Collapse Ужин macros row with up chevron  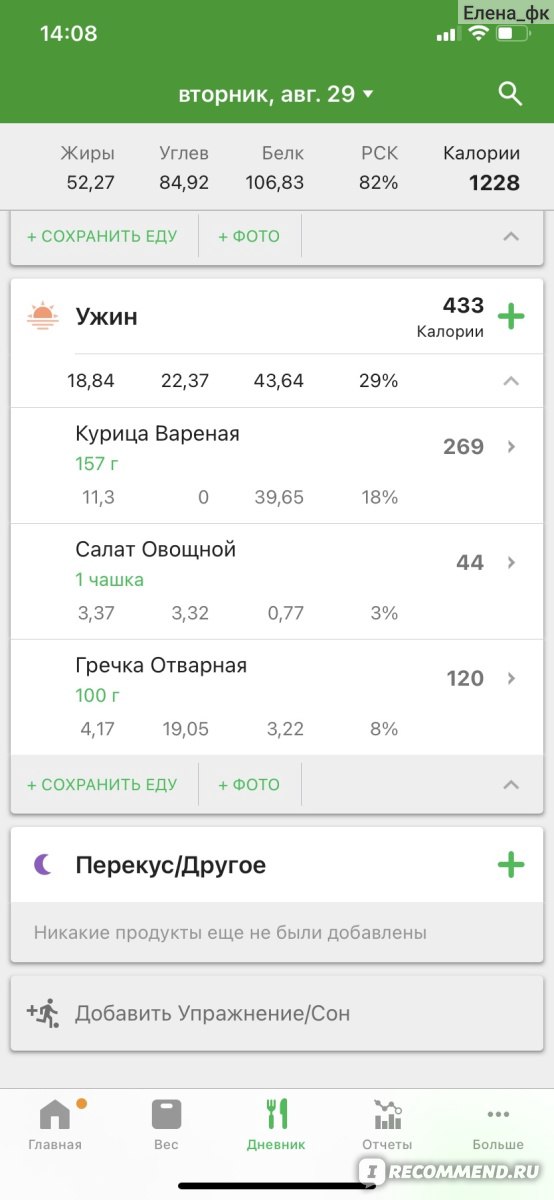pos(511,381)
